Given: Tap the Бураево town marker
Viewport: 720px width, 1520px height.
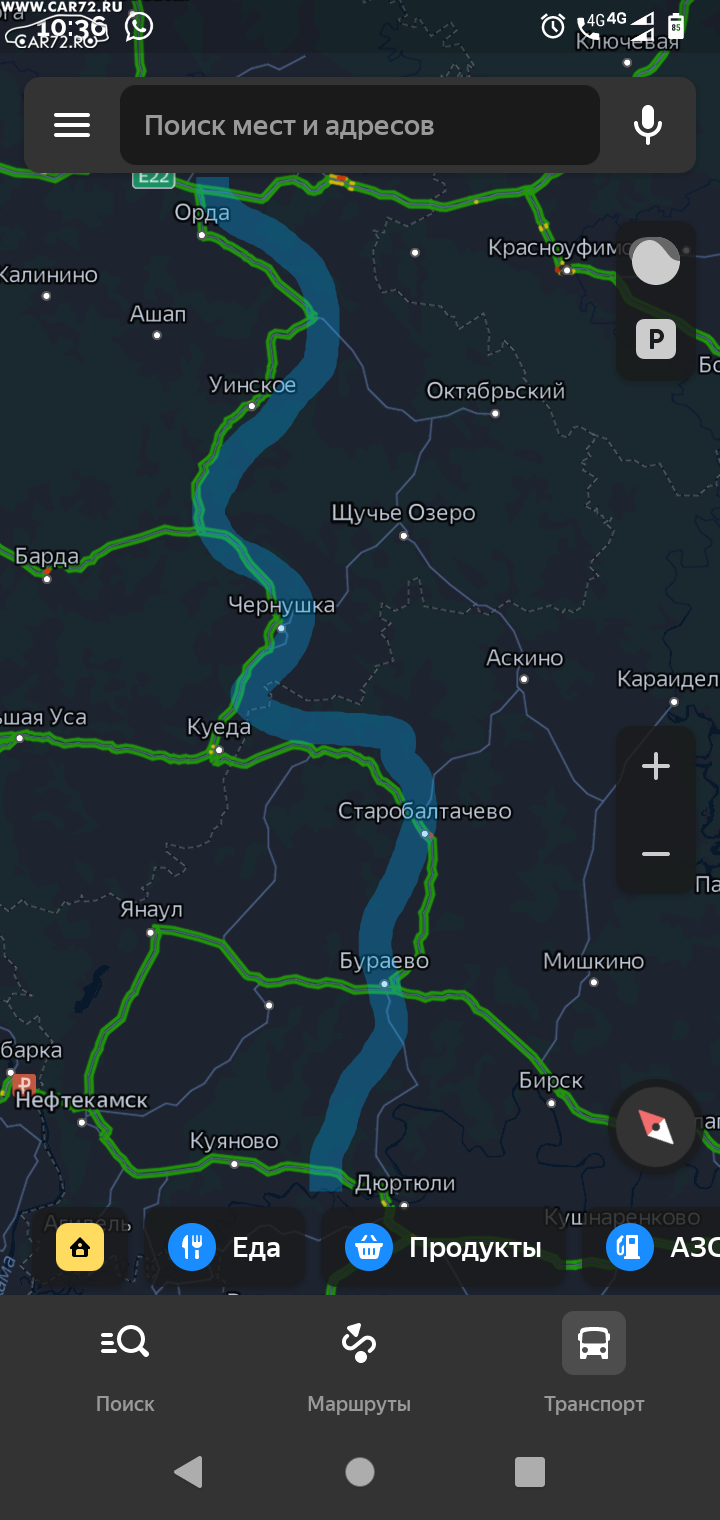Looking at the screenshot, I should 384,984.
